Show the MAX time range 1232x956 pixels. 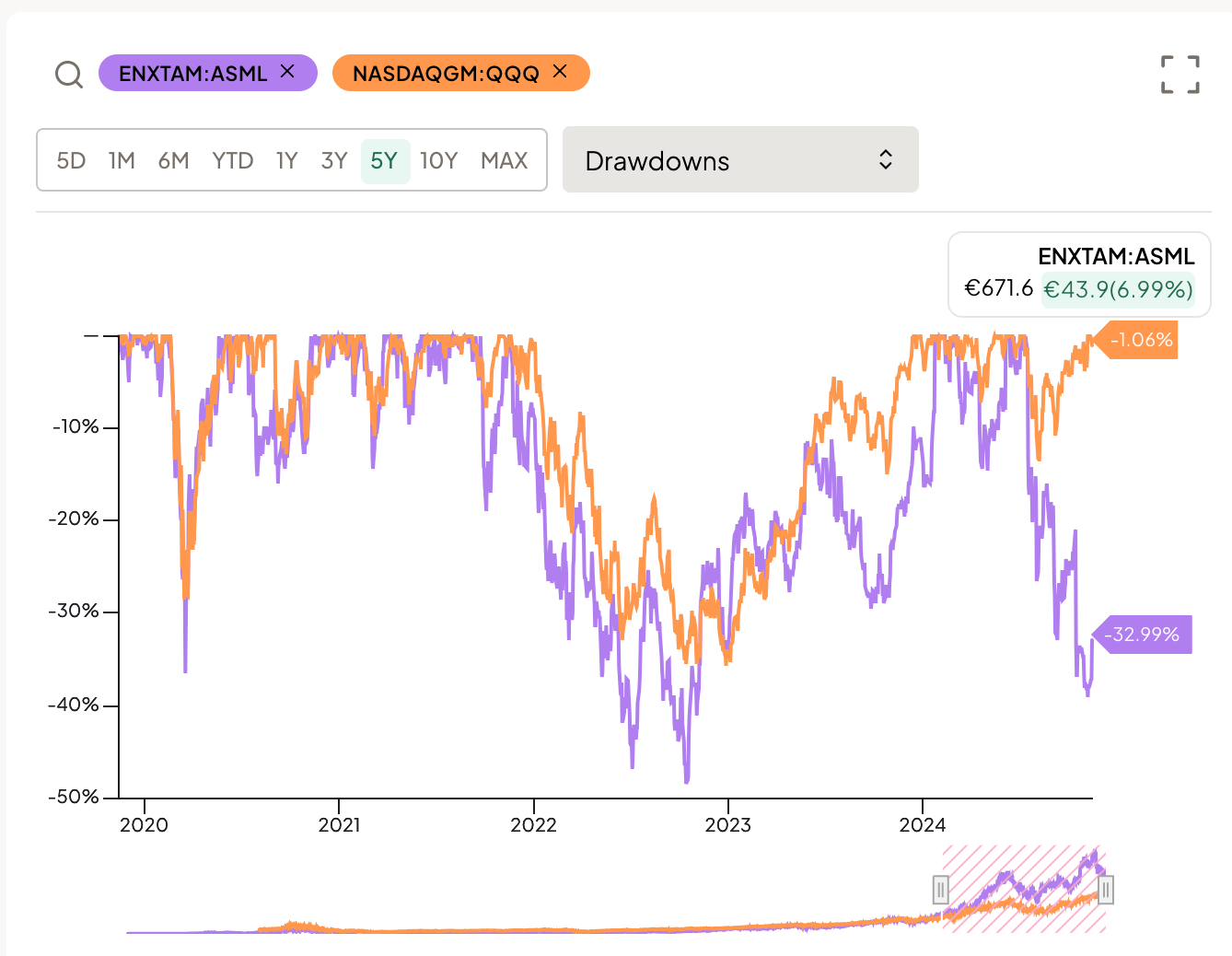tap(505, 160)
